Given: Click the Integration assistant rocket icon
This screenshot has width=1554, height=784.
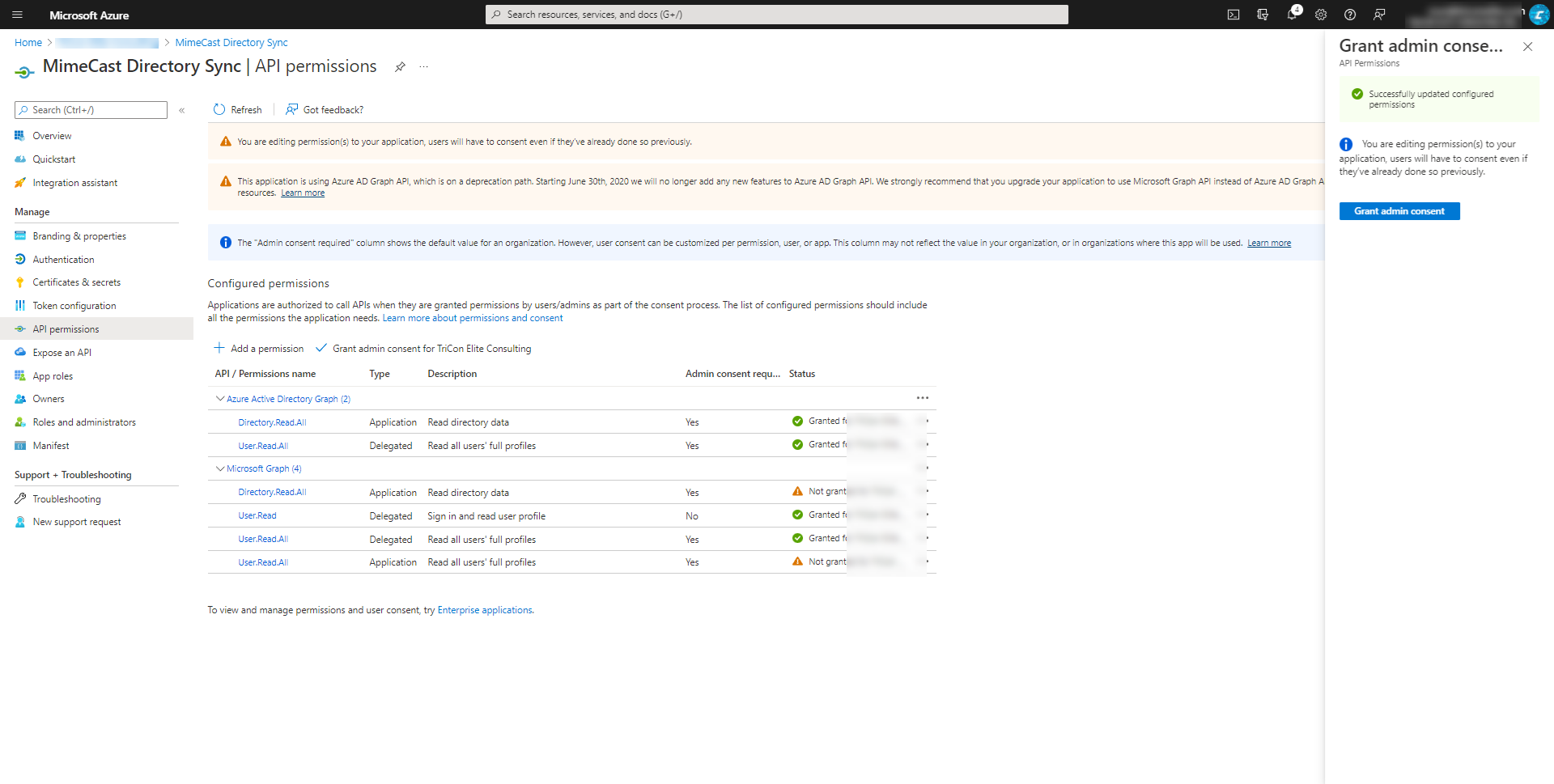Looking at the screenshot, I should (20, 183).
